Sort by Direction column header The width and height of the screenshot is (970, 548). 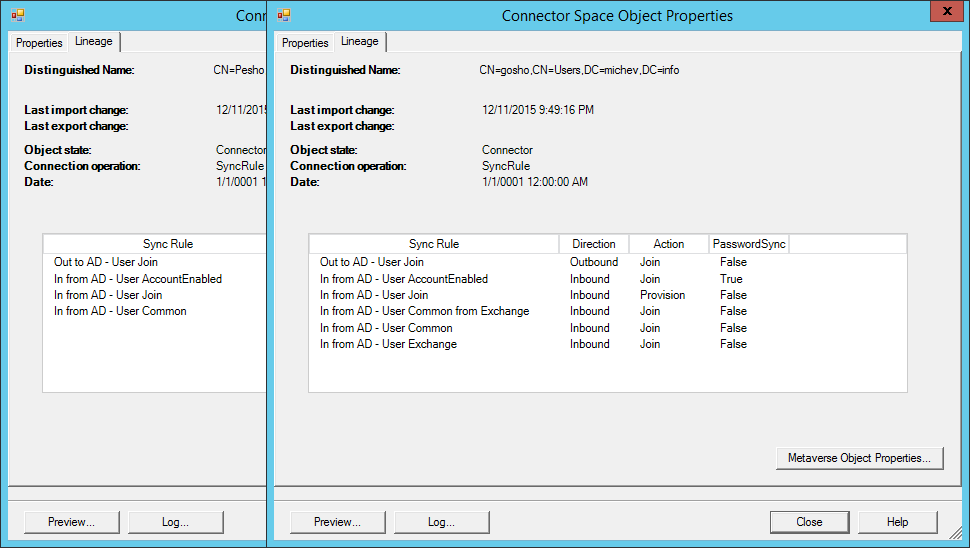(594, 244)
